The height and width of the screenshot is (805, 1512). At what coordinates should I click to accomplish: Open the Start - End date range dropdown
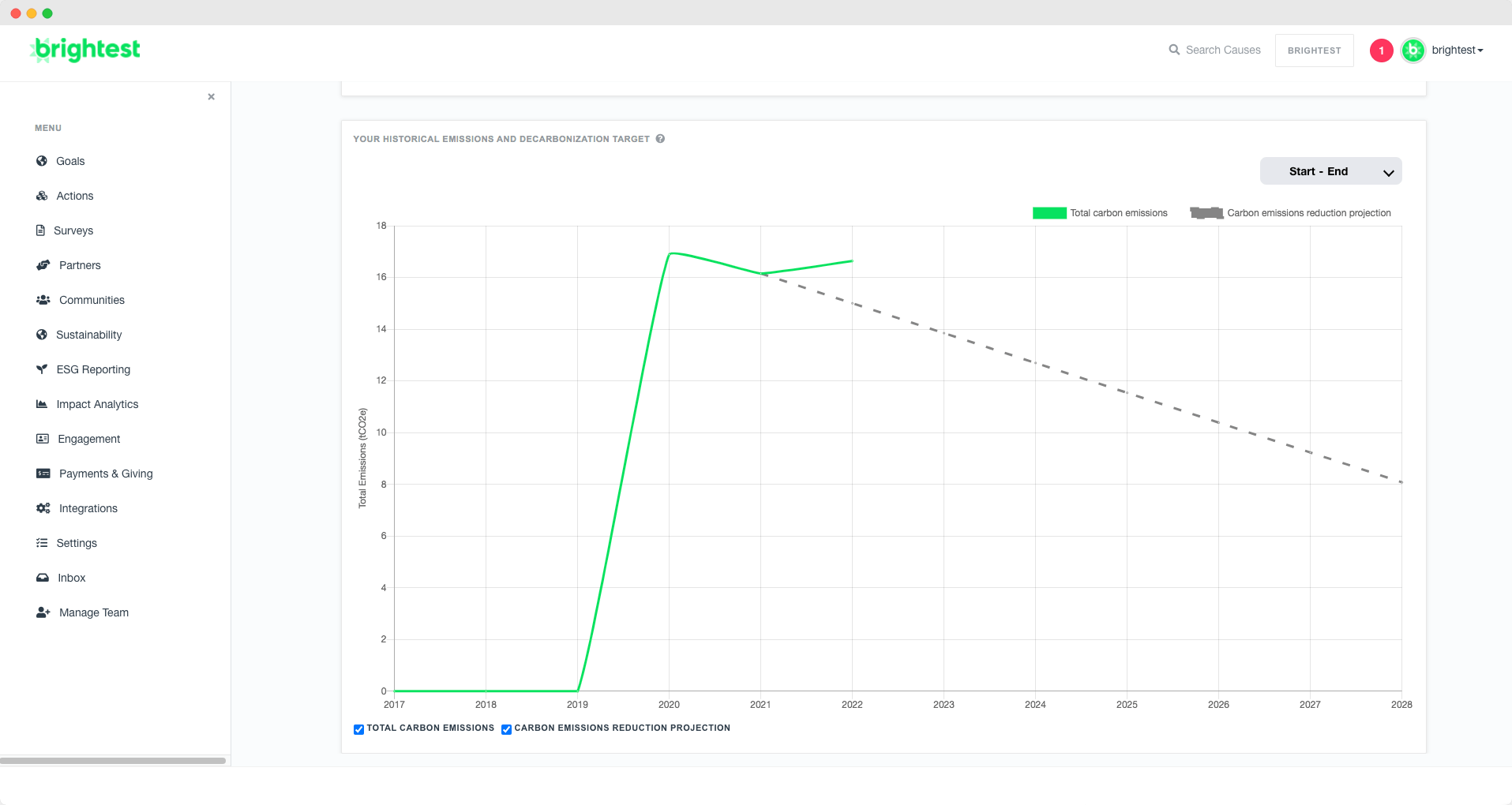[1330, 170]
